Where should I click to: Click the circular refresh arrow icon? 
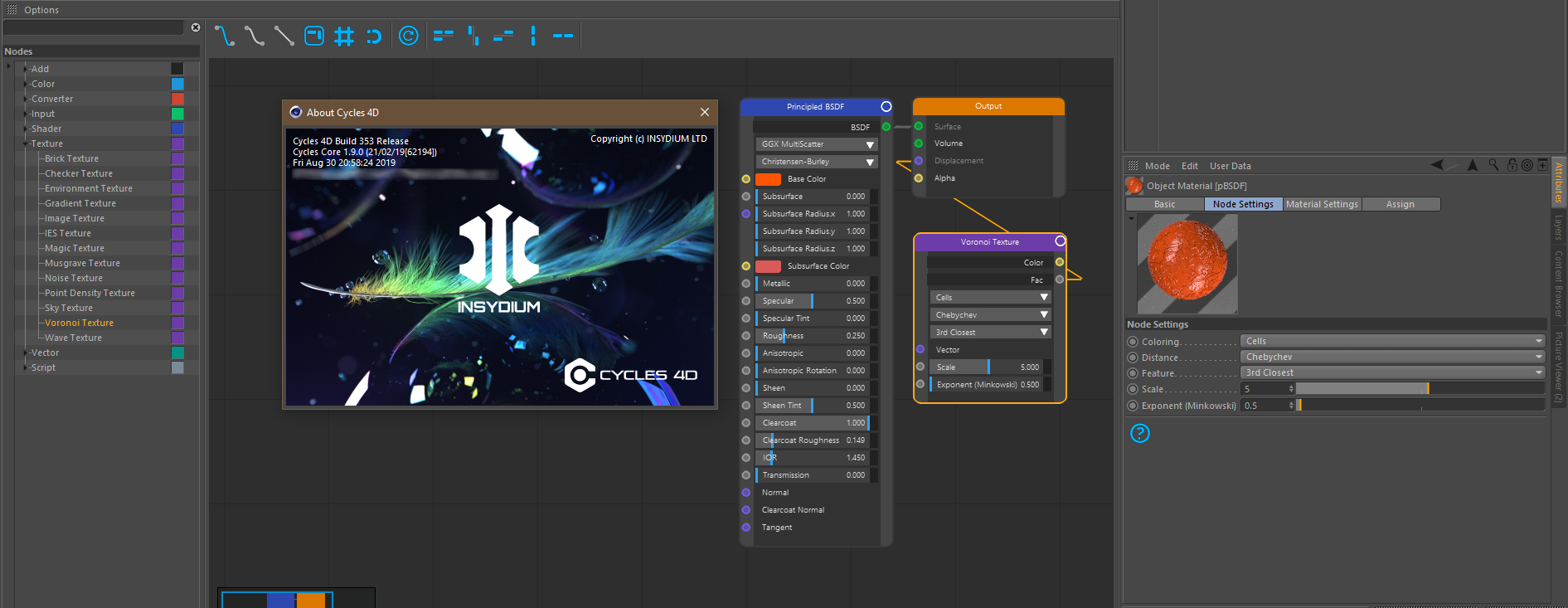tap(408, 36)
